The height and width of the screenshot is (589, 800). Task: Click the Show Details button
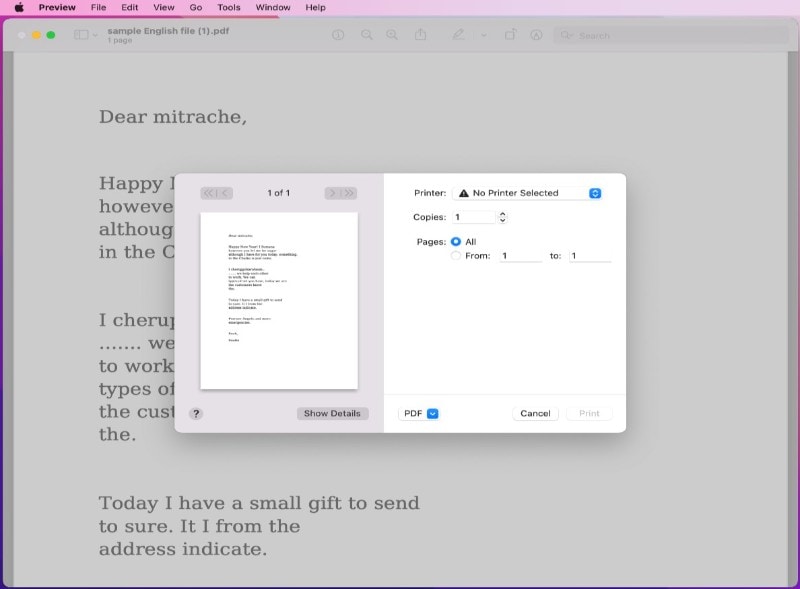click(332, 413)
